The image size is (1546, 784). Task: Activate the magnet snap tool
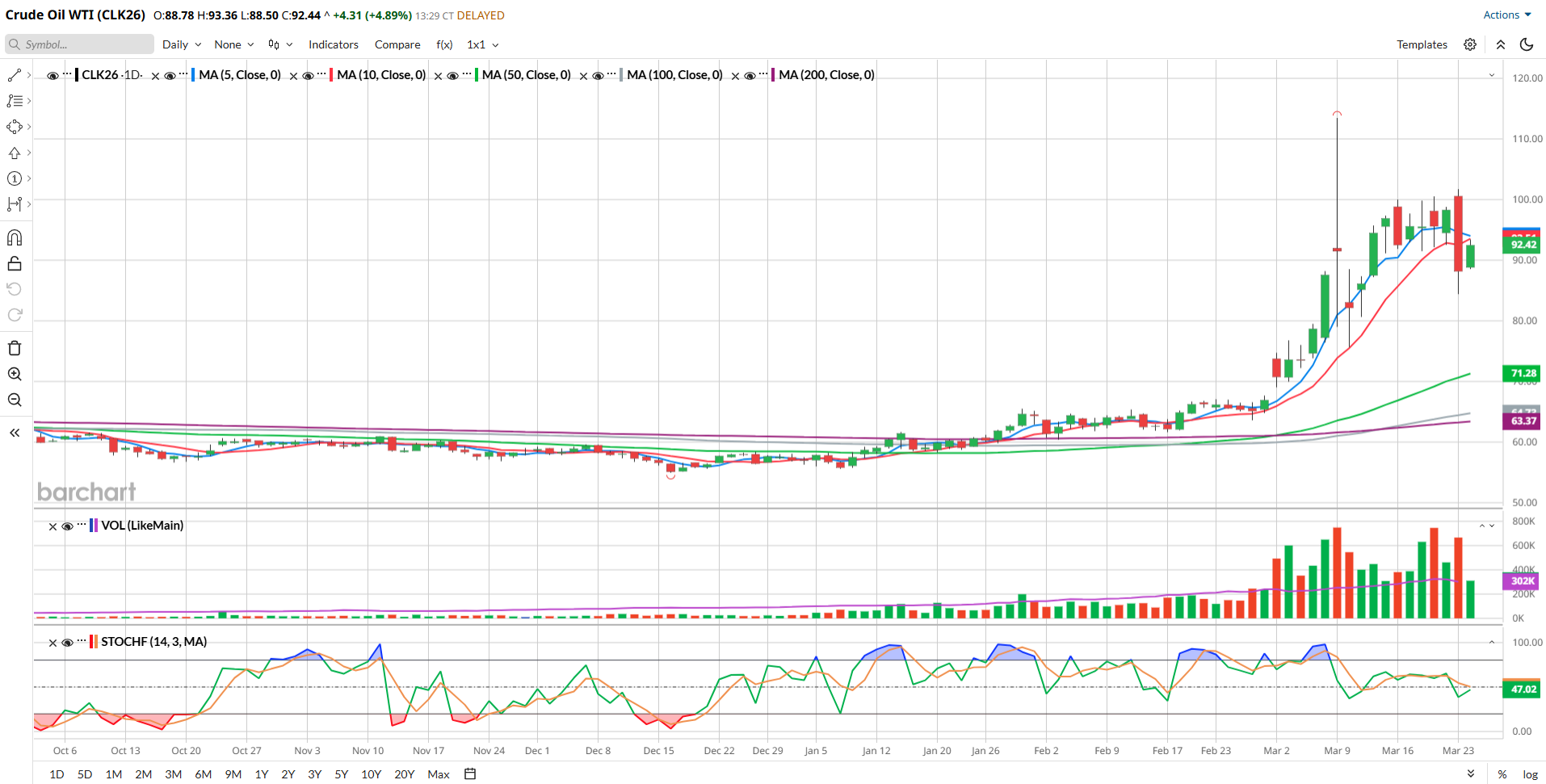pyautogui.click(x=15, y=237)
